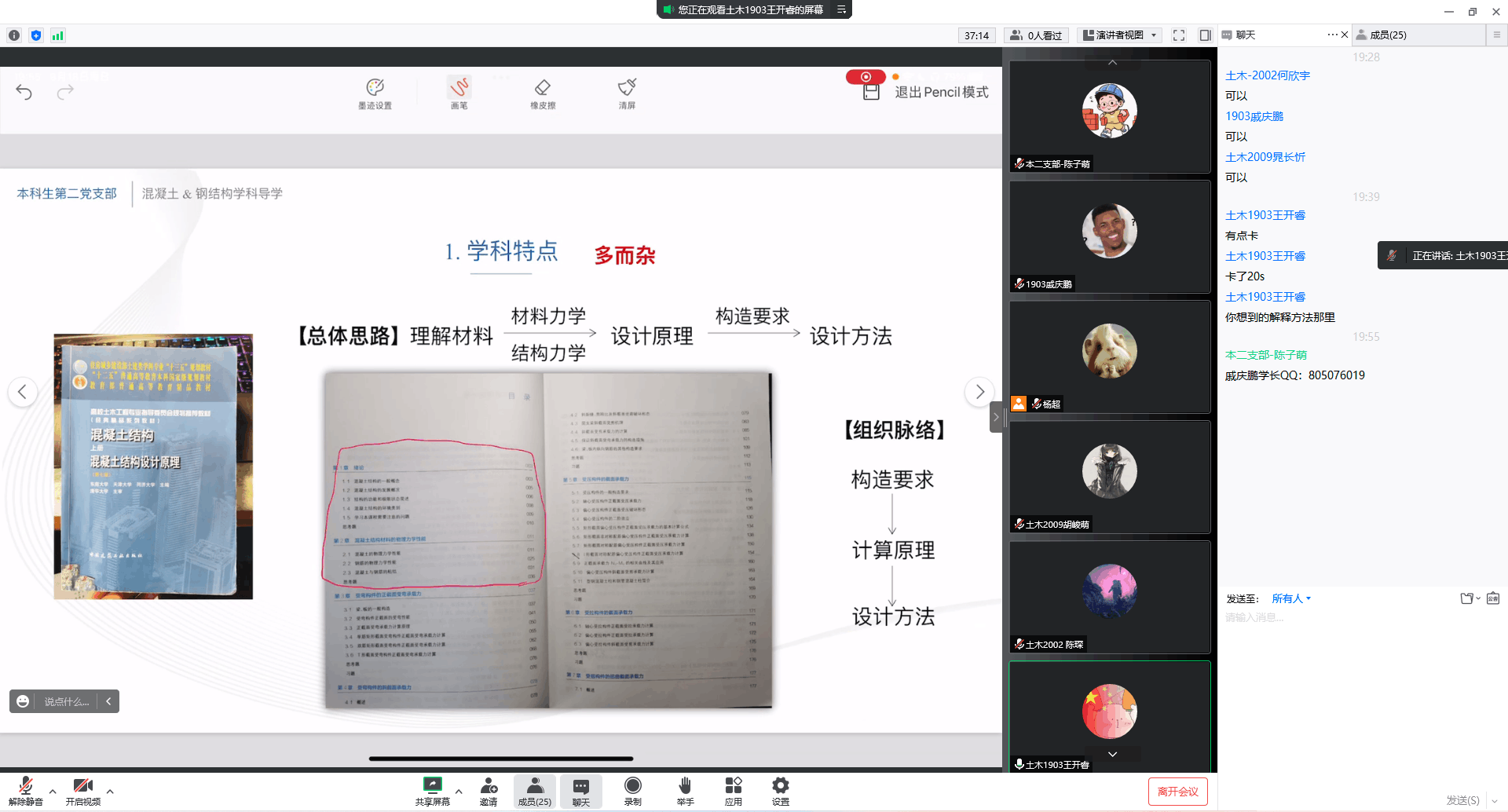1508x812 pixels.
Task: Click 退出Pencil模式 to exit pencil mode
Action: coord(941,93)
